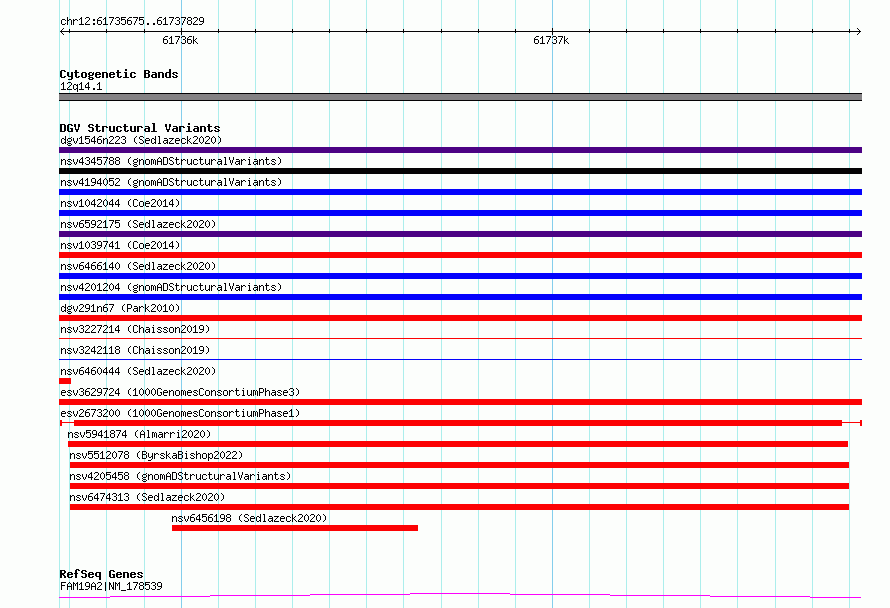
Task: Click the red bar under nsv5941874
Action: click(458, 444)
